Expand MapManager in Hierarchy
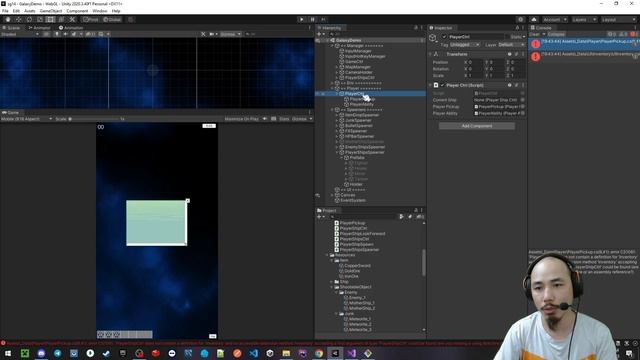Viewport: 640px width, 360px height. tap(337, 67)
